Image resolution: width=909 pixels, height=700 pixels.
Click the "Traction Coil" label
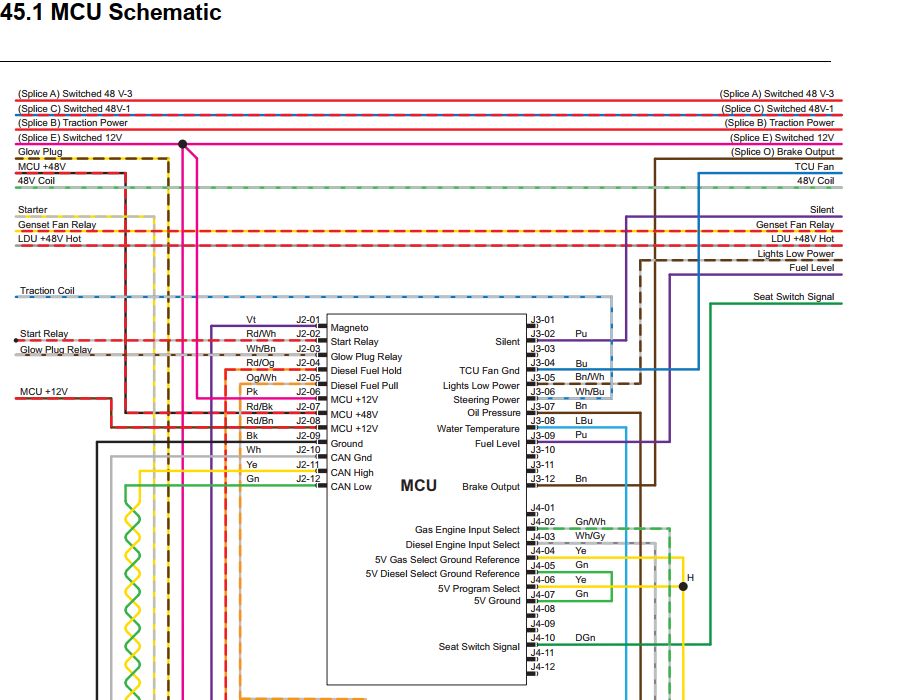47,291
